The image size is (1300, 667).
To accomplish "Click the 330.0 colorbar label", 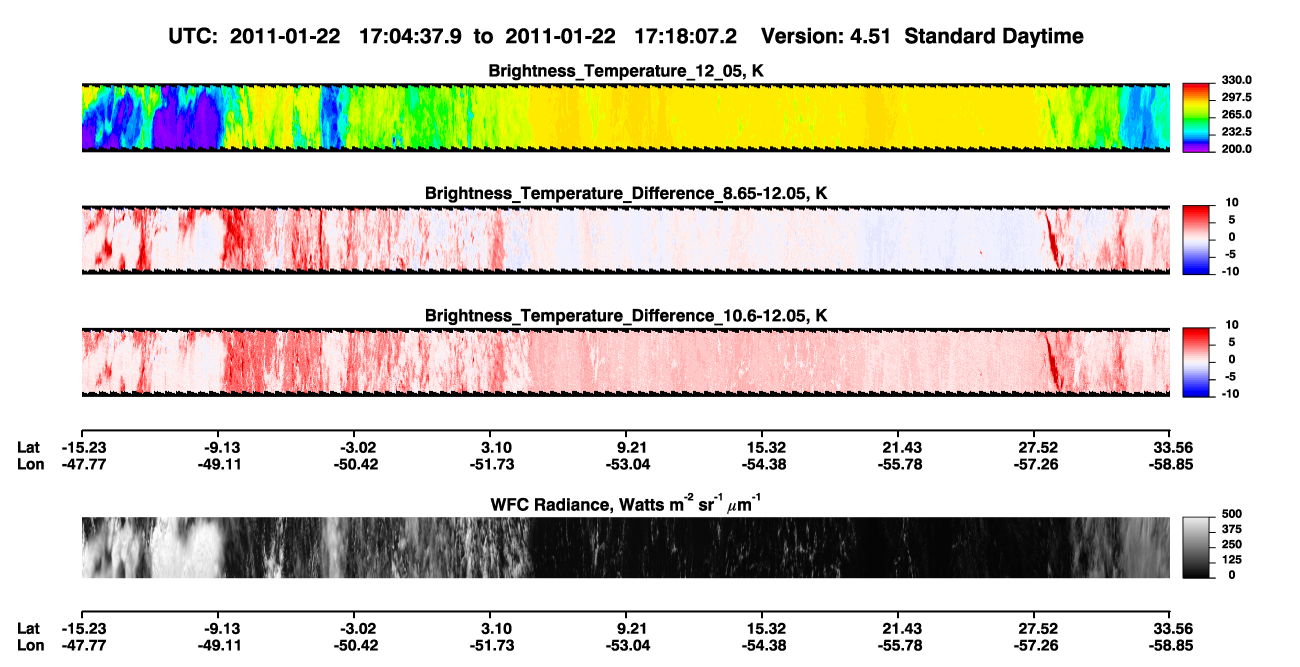I will (1235, 80).
